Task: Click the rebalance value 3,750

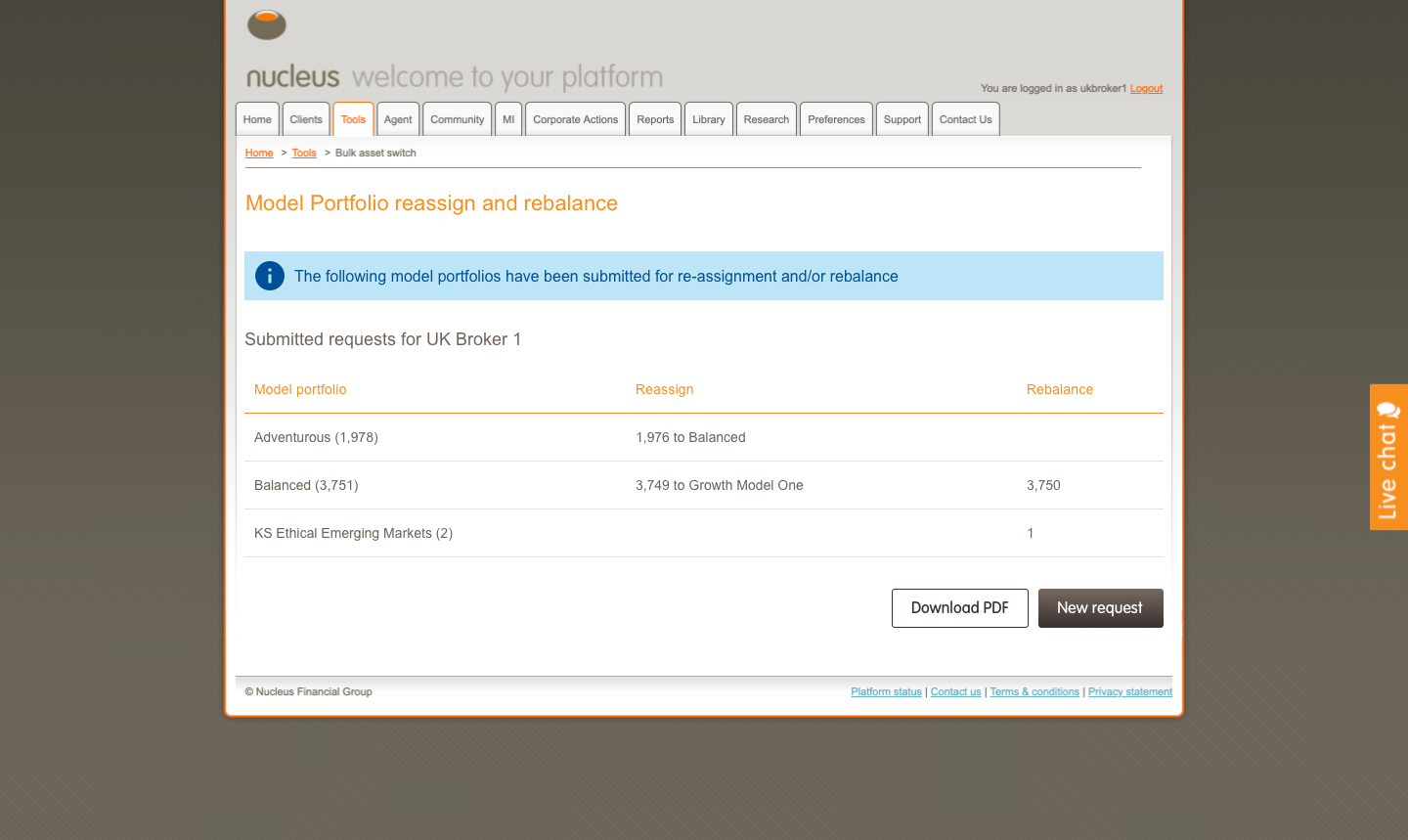Action: pyautogui.click(x=1043, y=485)
